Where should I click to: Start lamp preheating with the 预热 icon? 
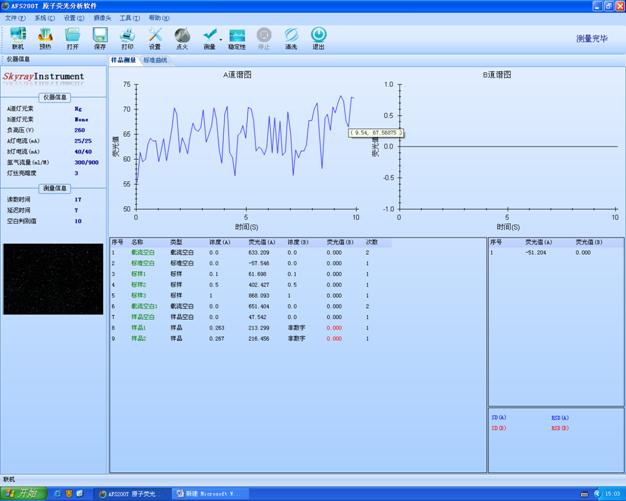[x=45, y=38]
